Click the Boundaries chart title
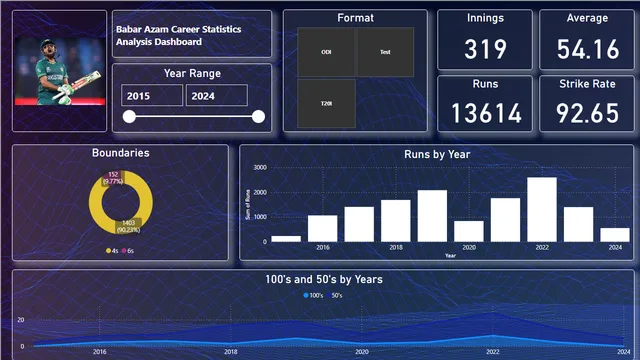The image size is (640, 360). pos(120,153)
